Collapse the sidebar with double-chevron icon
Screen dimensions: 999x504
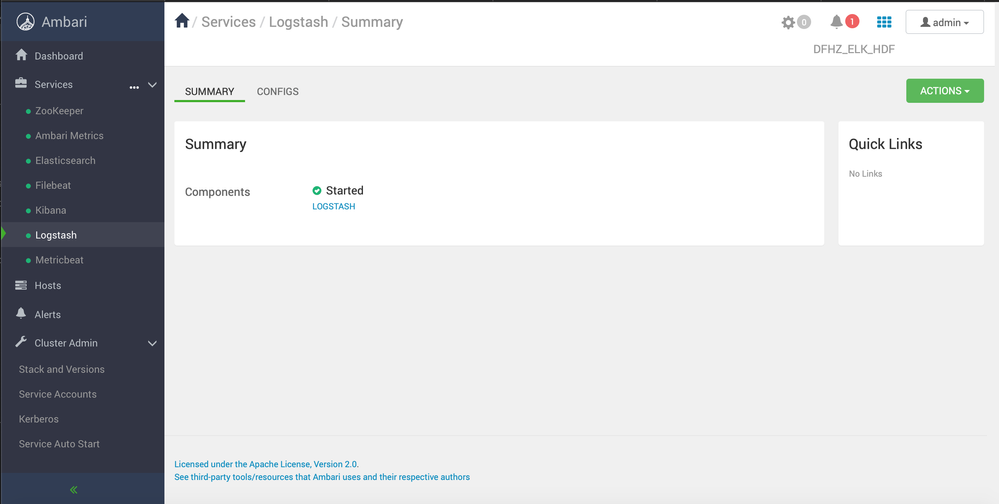click(x=74, y=489)
